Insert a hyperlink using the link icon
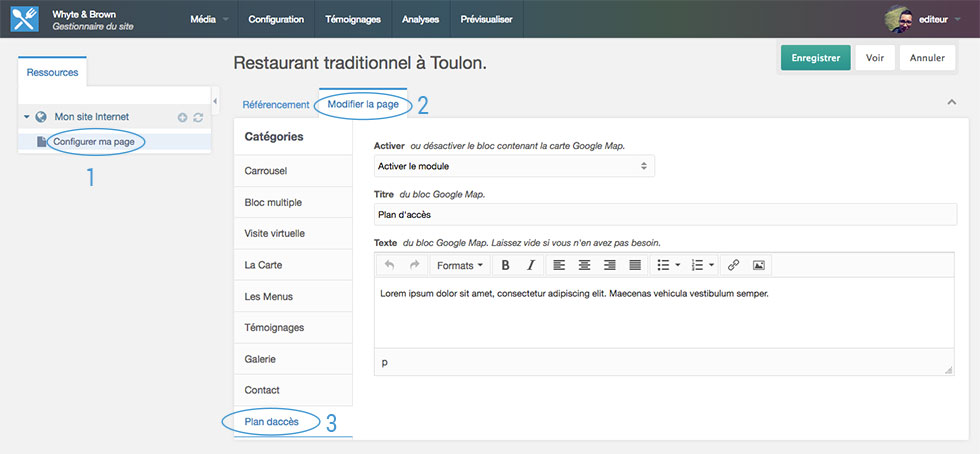This screenshot has height=454, width=980. coord(733,265)
